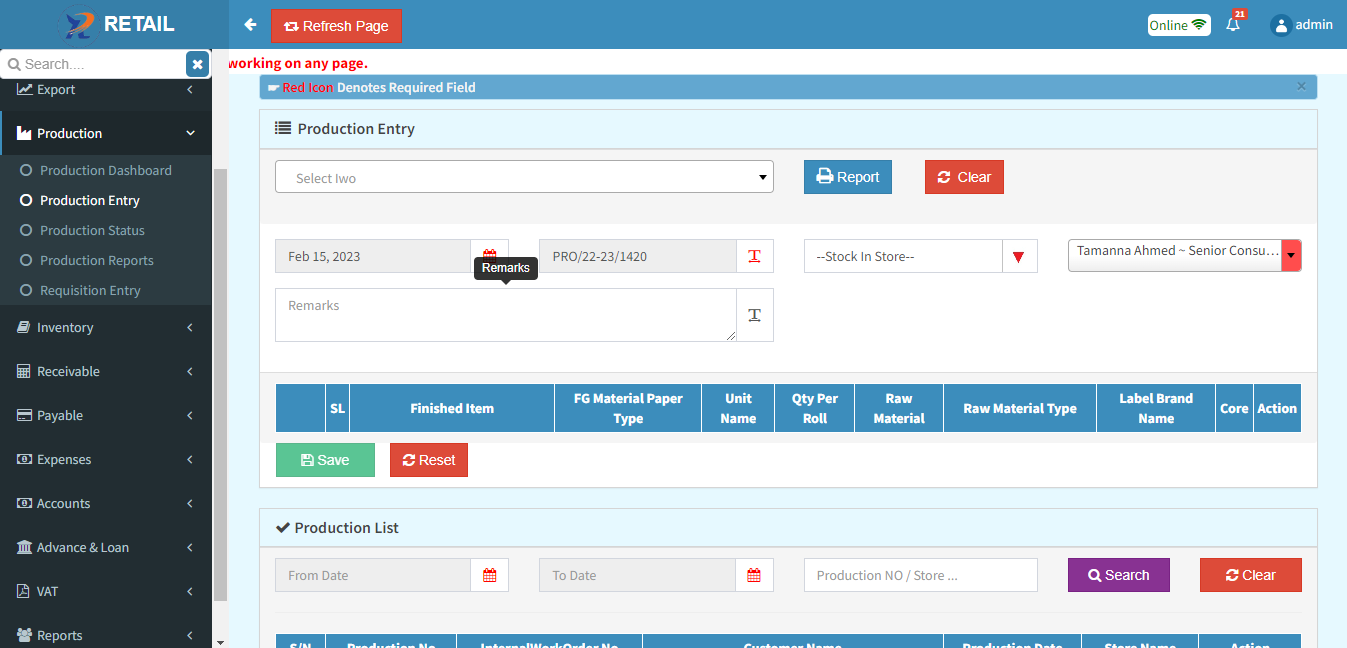The width and height of the screenshot is (1347, 648).
Task: Open the From Date calendar icon
Action: point(490,575)
